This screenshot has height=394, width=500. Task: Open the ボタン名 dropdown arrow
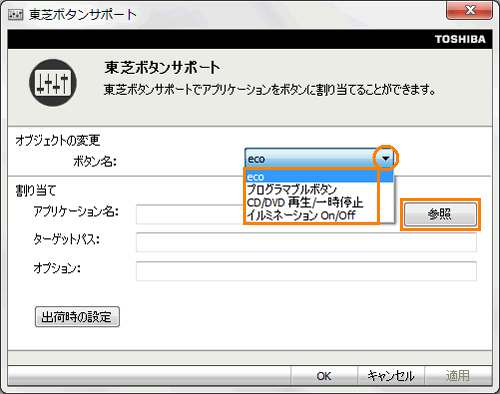(386, 158)
